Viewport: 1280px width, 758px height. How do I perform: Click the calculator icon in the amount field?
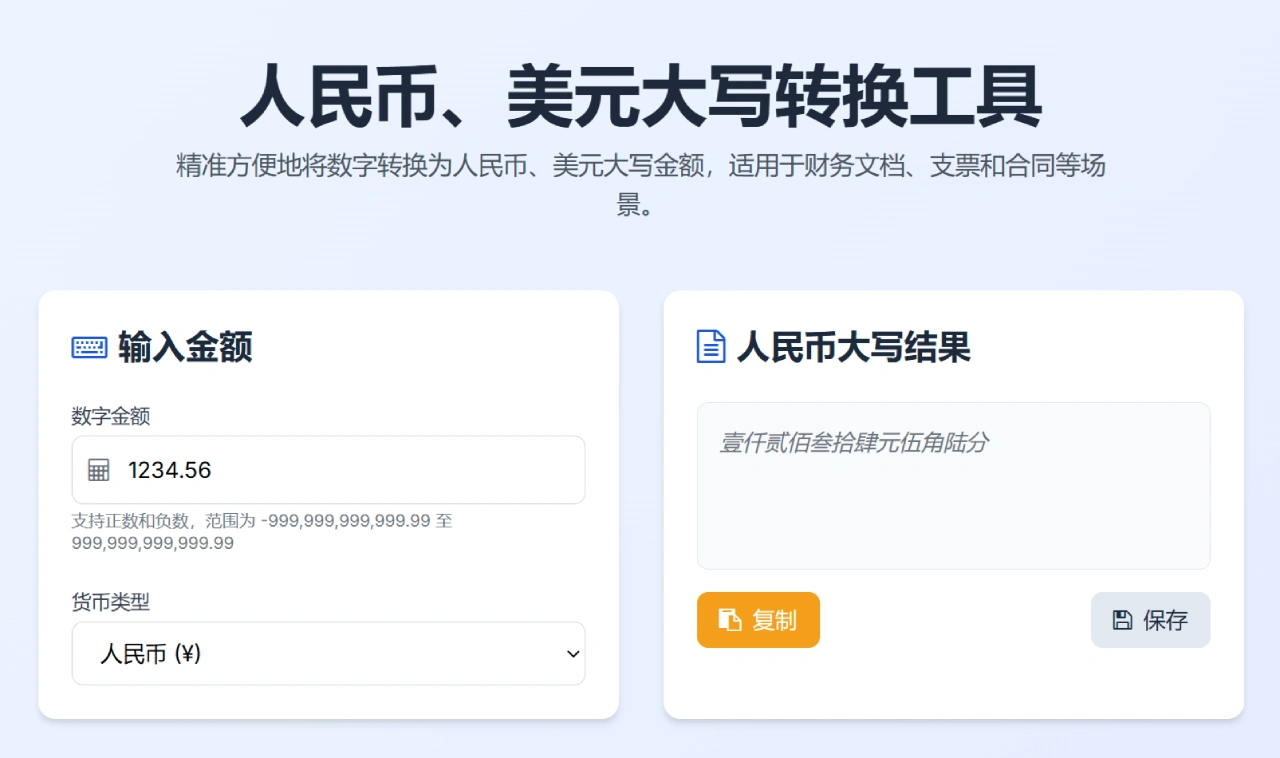pyautogui.click(x=98, y=470)
